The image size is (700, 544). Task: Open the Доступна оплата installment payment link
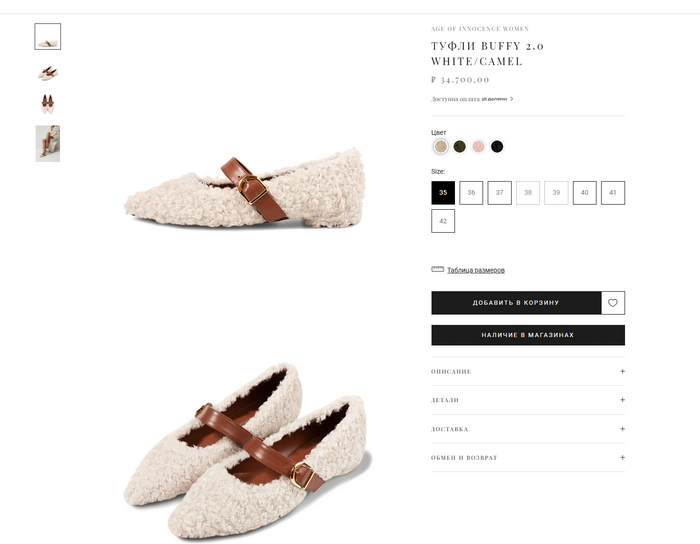(472, 99)
